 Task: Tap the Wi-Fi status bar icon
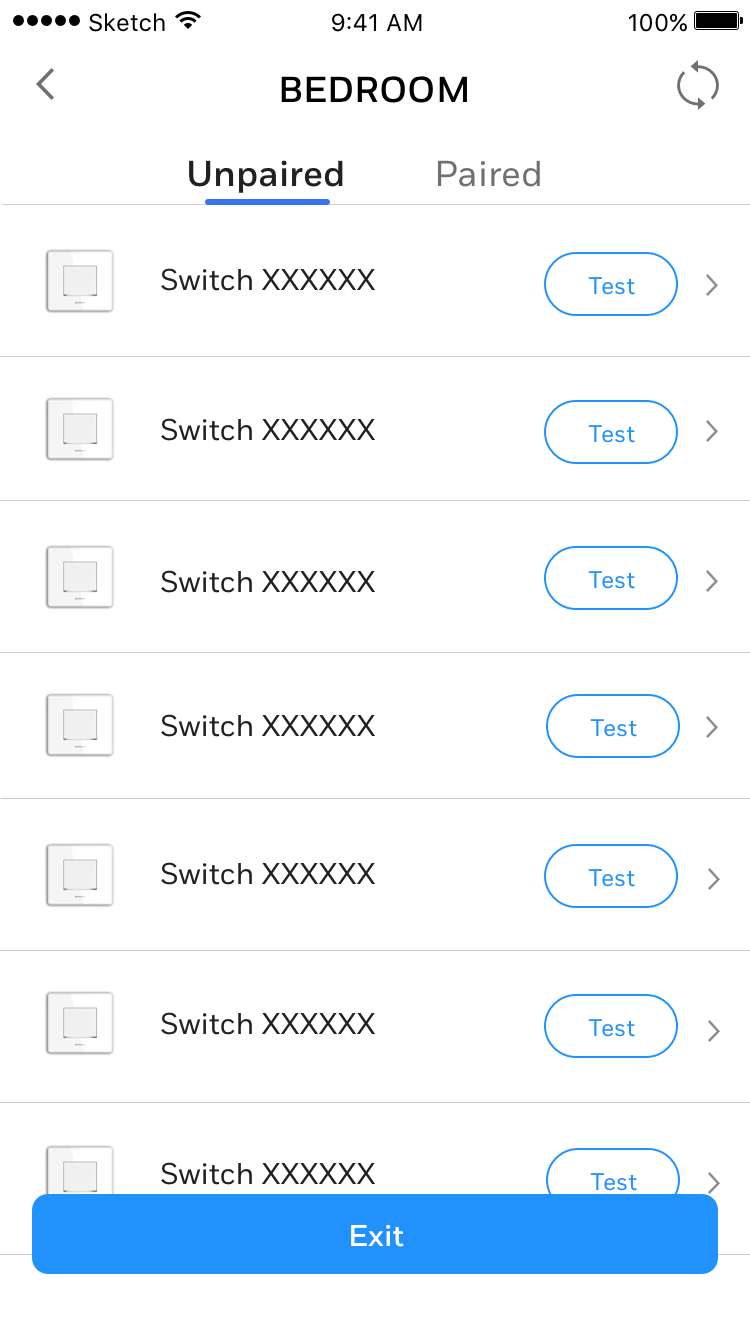(x=187, y=21)
